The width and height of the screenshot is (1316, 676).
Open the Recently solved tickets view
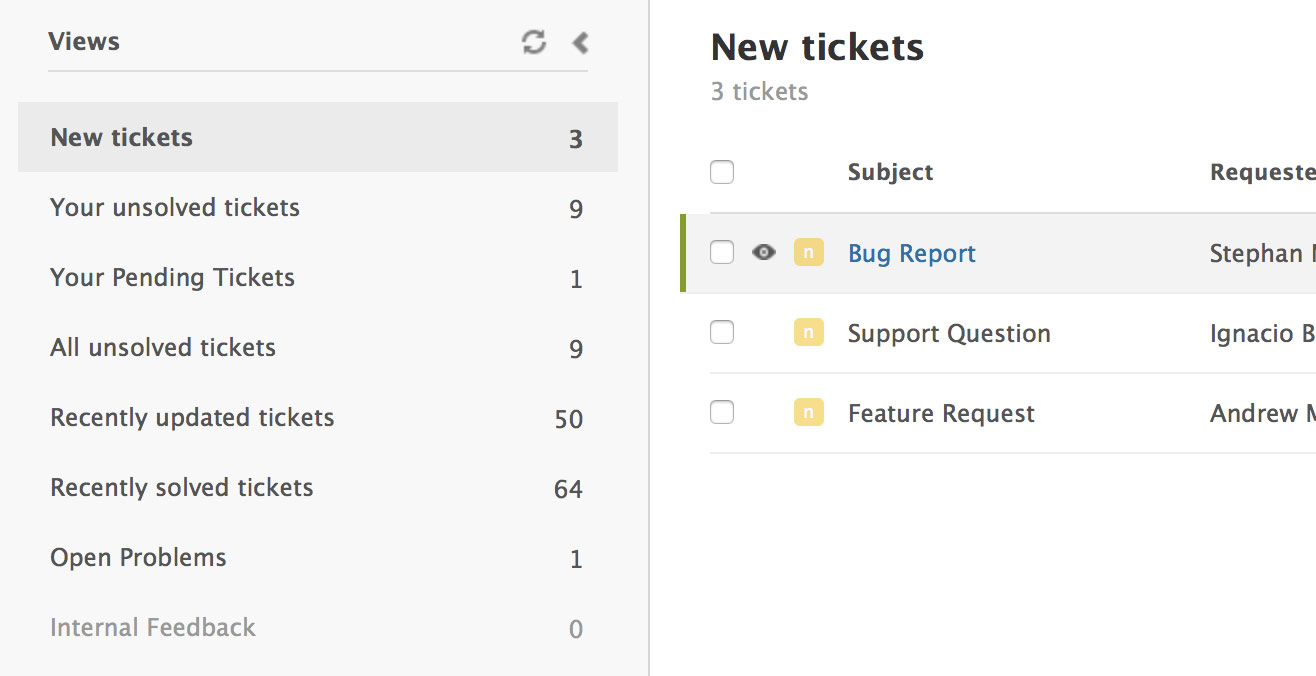pyautogui.click(x=181, y=488)
